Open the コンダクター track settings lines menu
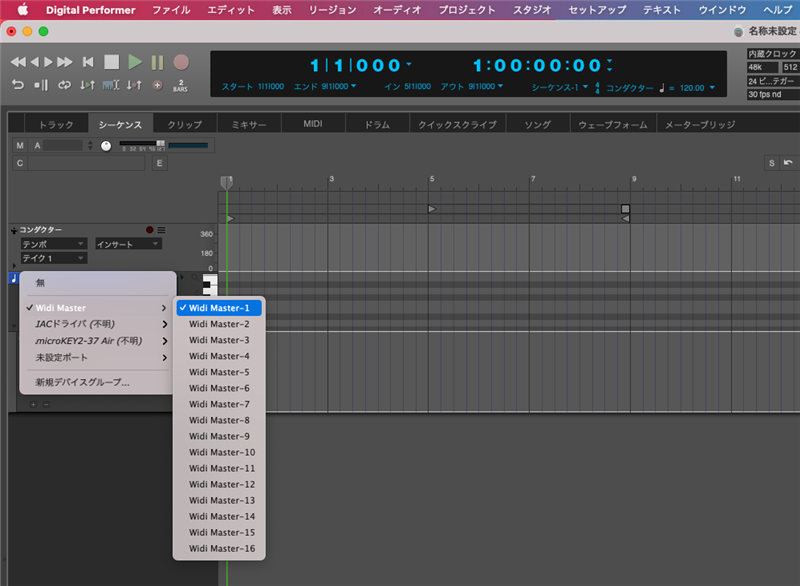The image size is (800, 586). 161,230
